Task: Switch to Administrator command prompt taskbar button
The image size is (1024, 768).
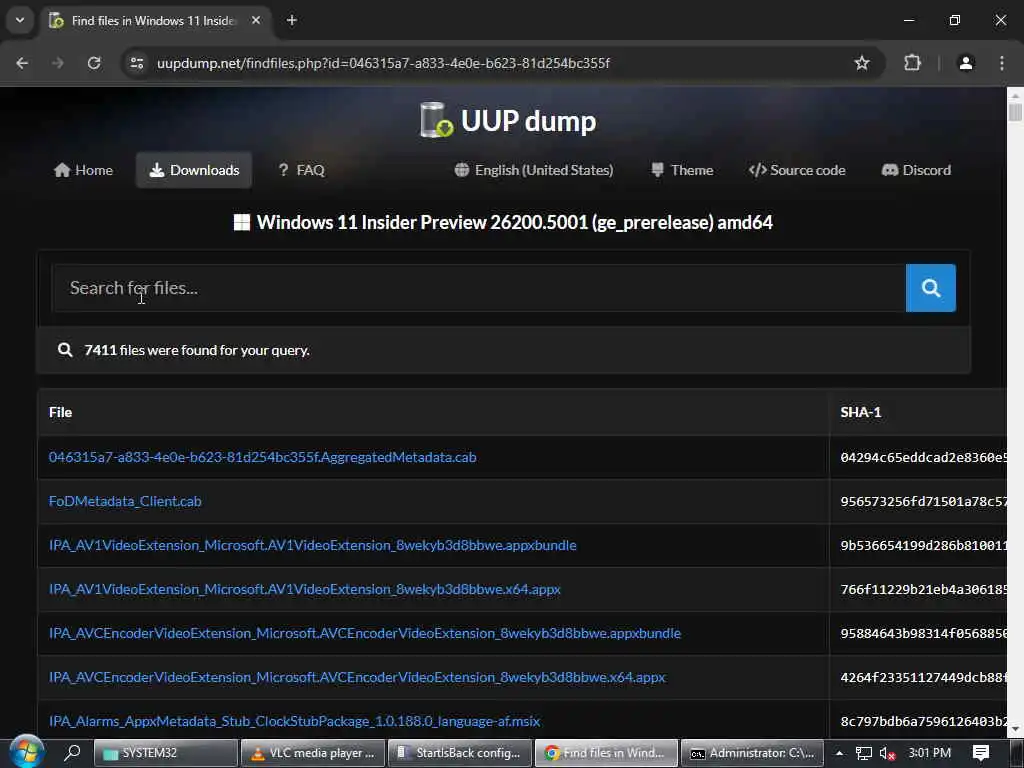Action: (x=752, y=753)
